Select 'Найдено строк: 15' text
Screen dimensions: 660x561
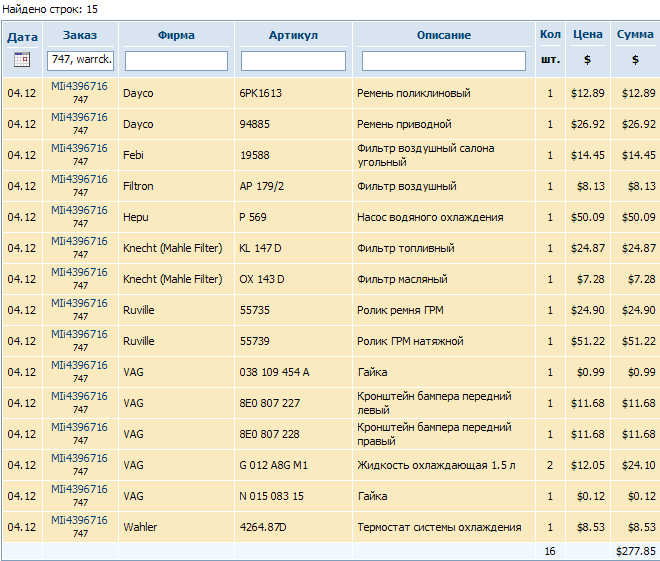coord(50,9)
